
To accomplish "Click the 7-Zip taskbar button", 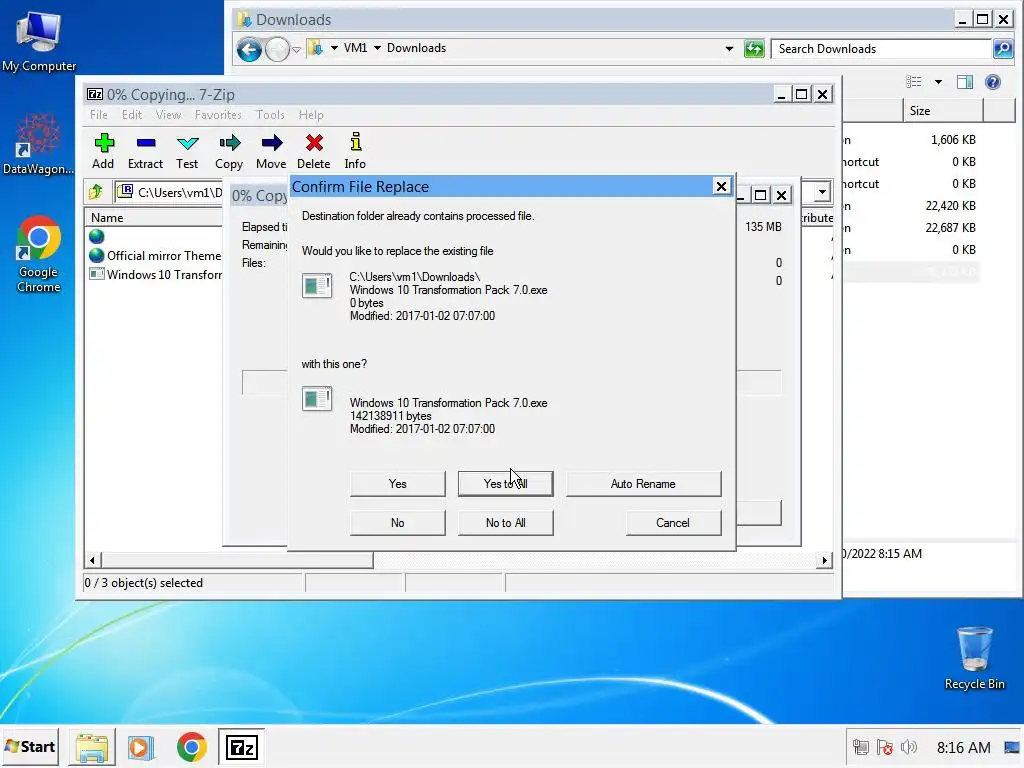I will [241, 747].
